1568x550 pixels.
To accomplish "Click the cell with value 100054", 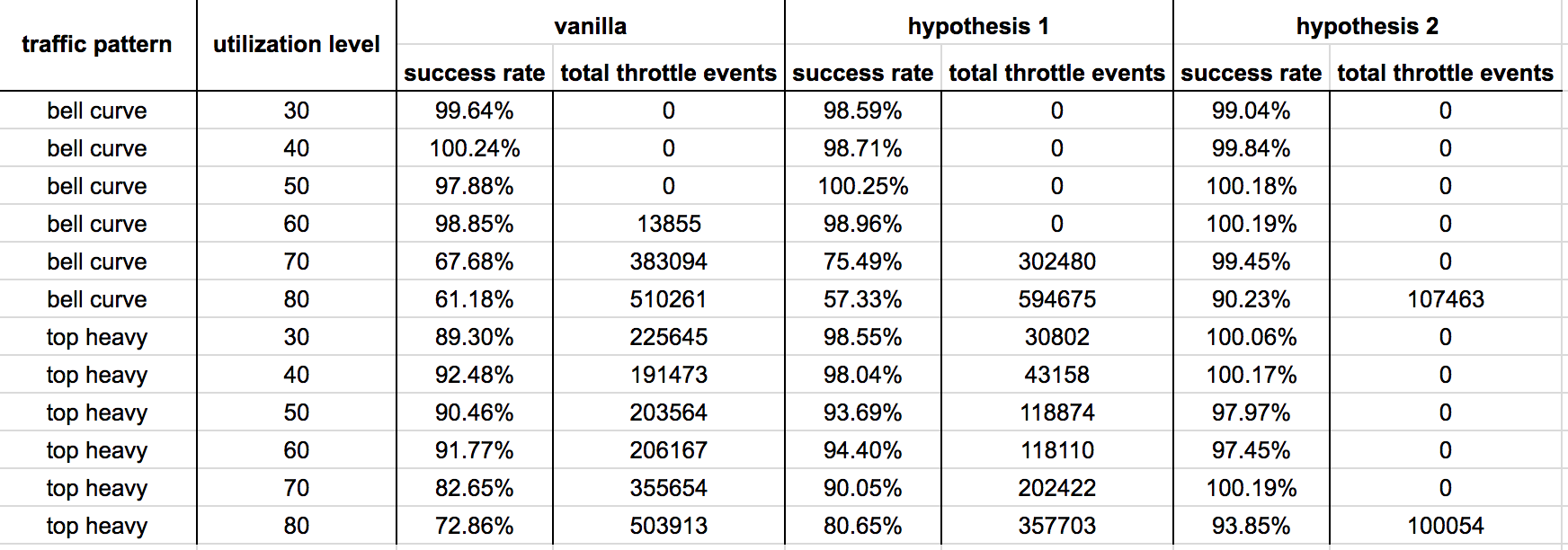I will tap(1445, 526).
